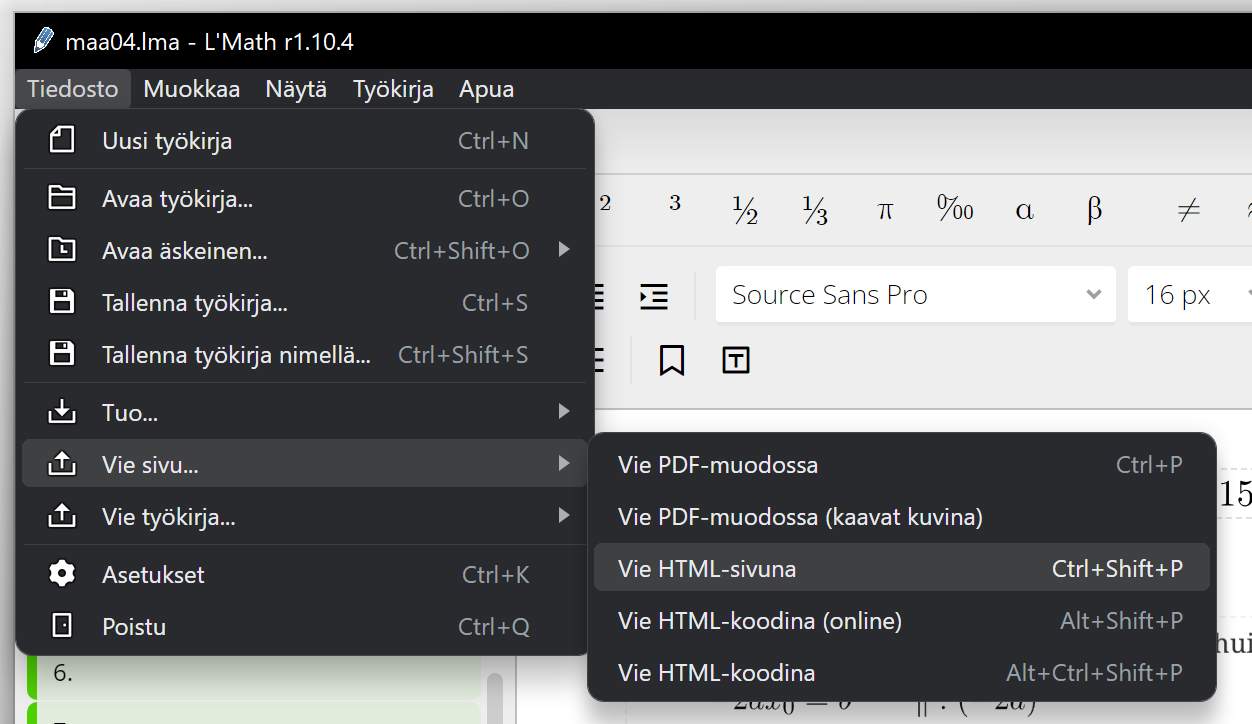The height and width of the screenshot is (724, 1252).
Task: Open the Muokkaa menu
Action: [192, 89]
